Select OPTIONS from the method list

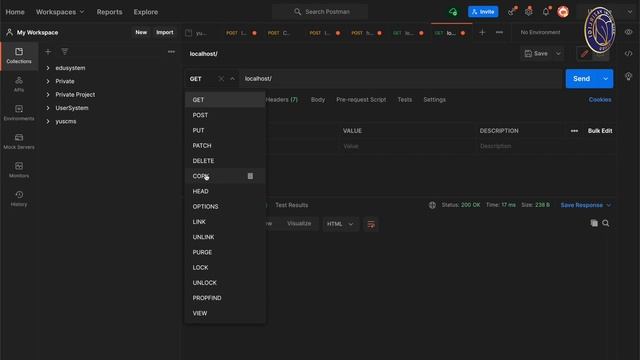(225, 207)
